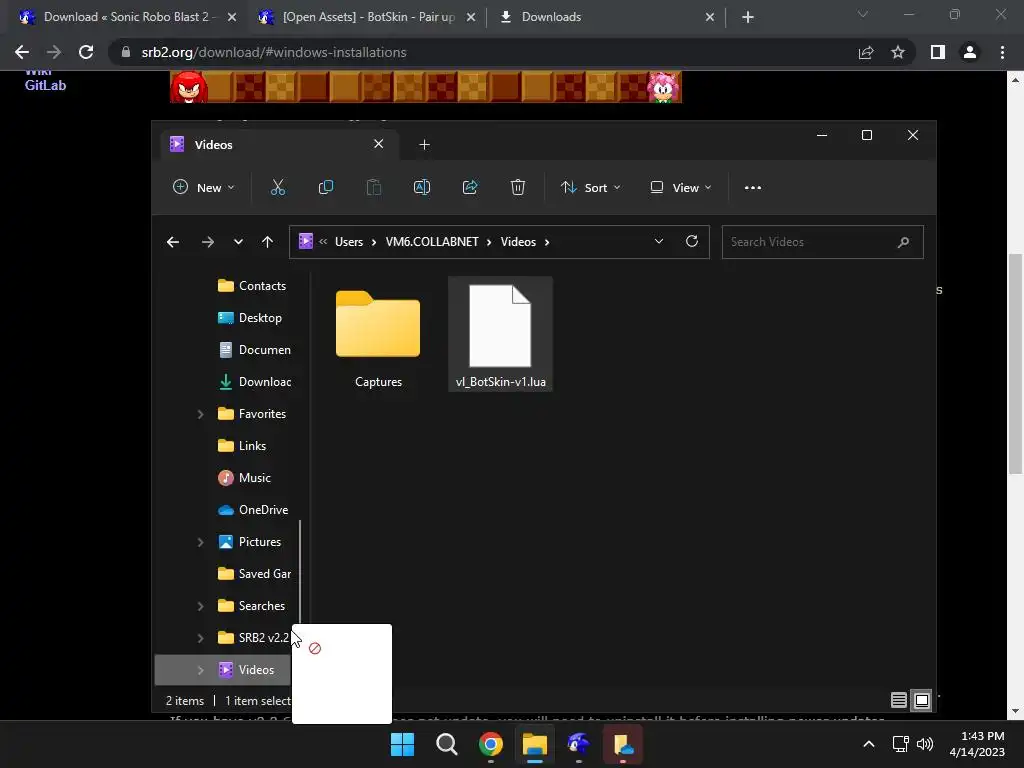This screenshot has height=768, width=1024.
Task: Open Chrome profile icon
Action: (970, 52)
